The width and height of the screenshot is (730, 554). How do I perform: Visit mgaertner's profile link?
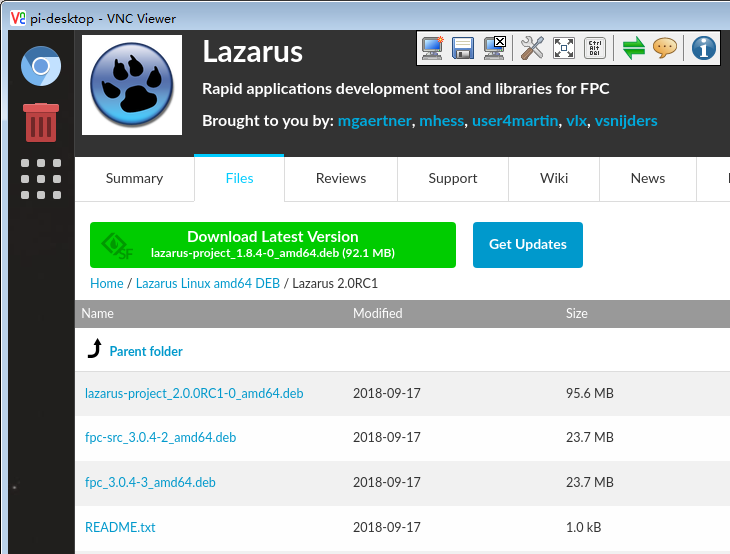point(374,121)
